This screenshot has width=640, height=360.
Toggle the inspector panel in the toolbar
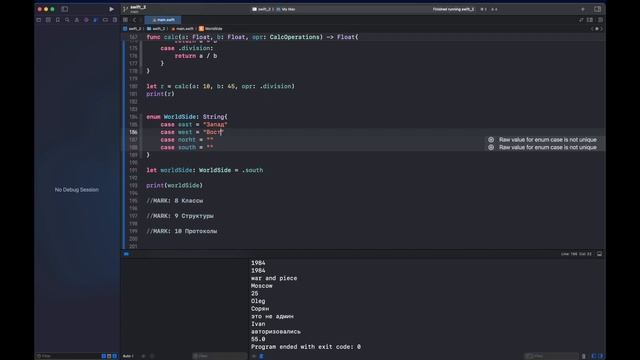pos(597,9)
